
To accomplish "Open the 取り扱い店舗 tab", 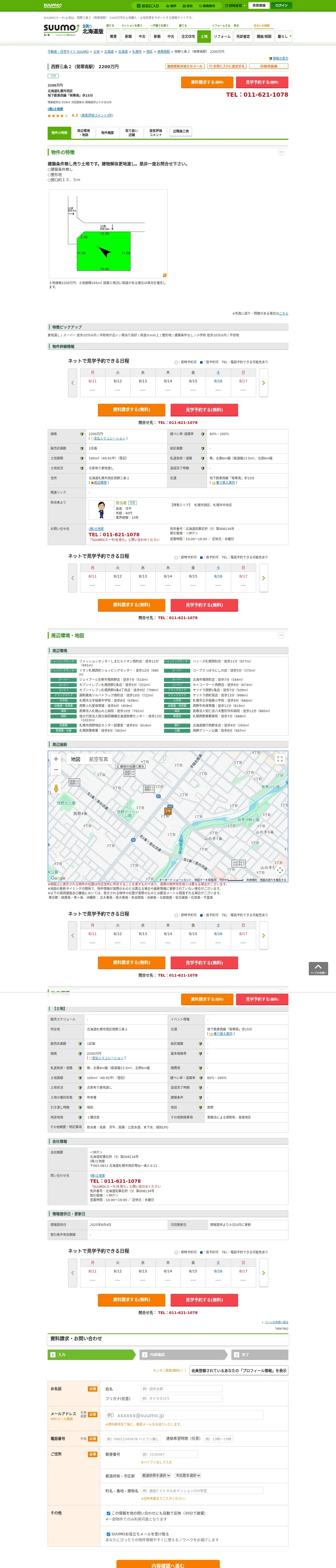I will pos(132,133).
